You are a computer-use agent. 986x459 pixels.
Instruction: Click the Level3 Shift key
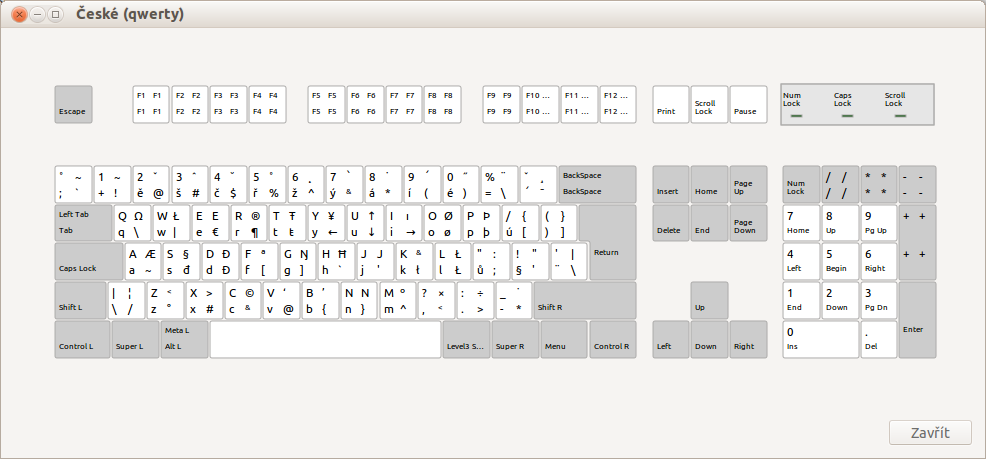pyautogui.click(x=466, y=340)
